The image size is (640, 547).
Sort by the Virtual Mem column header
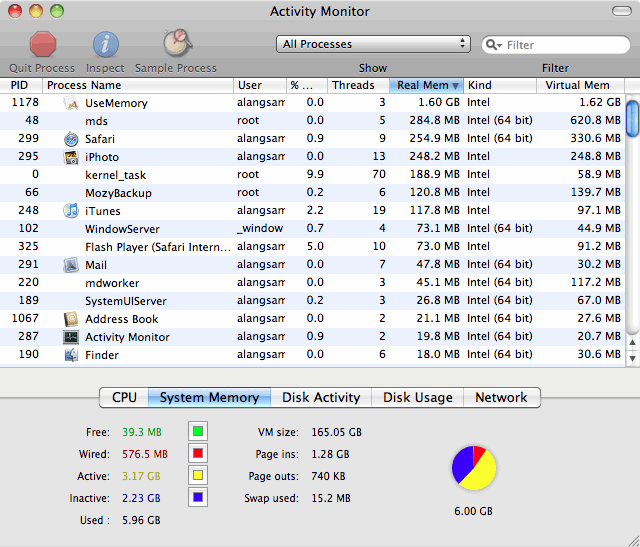coord(580,85)
